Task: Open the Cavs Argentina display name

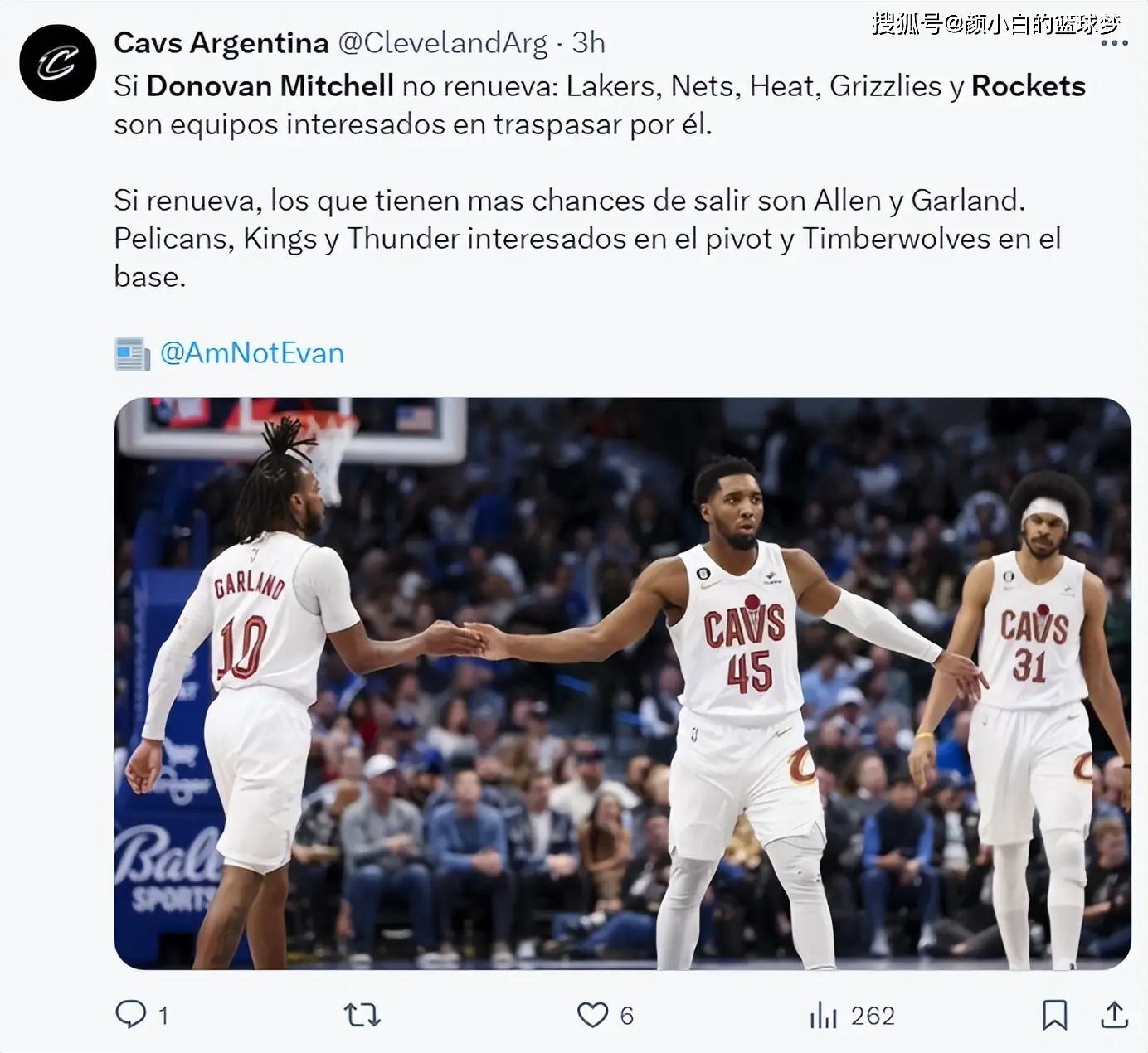Action: click(x=221, y=43)
